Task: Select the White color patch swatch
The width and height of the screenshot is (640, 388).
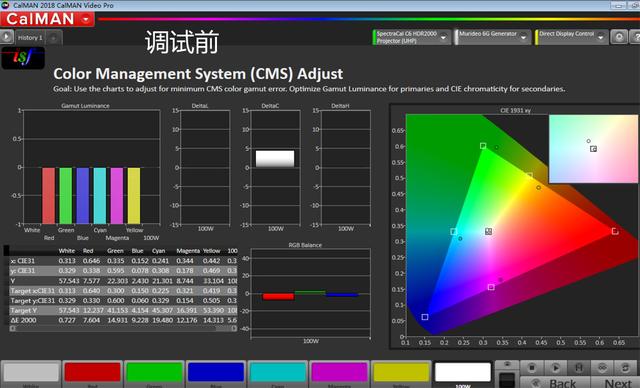Action: (x=31, y=372)
